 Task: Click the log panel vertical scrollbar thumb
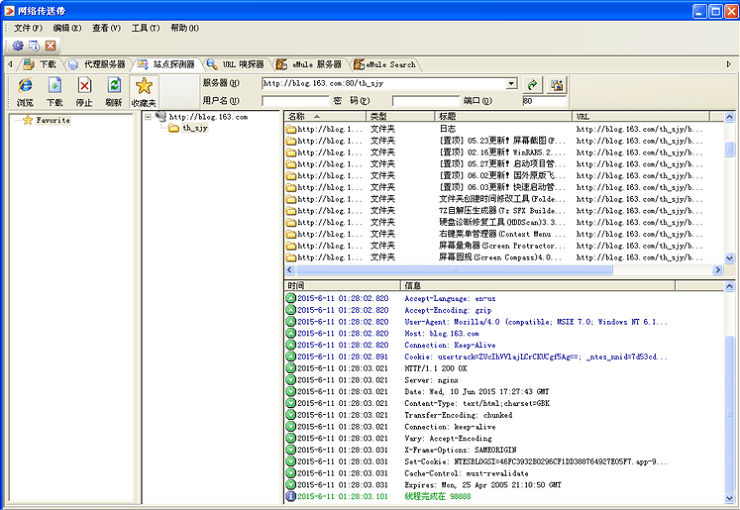(730, 413)
